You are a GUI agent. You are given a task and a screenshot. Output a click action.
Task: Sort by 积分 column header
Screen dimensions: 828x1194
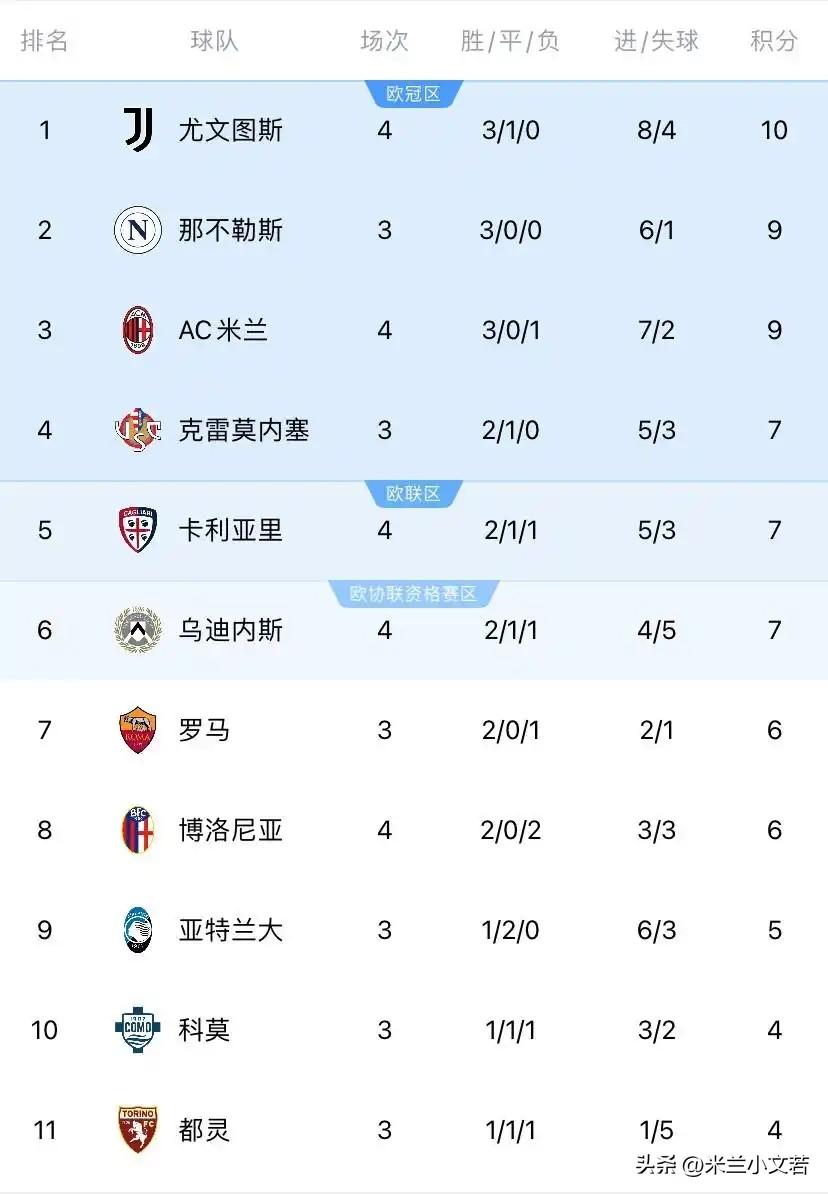click(x=774, y=40)
